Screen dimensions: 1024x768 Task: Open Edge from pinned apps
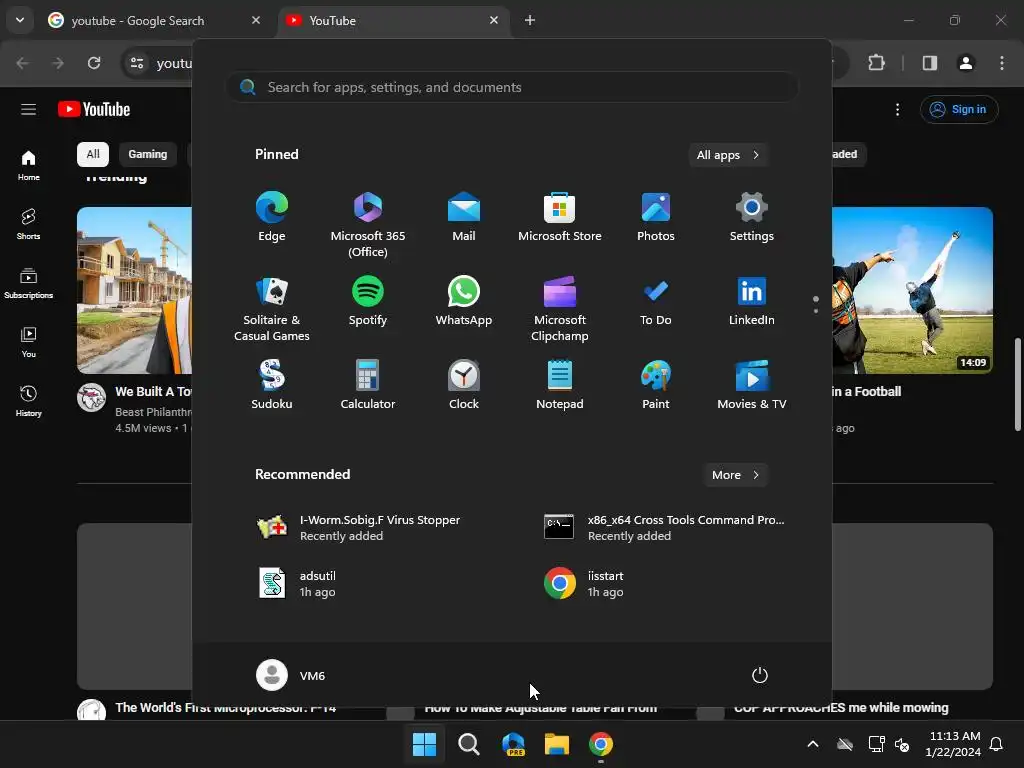pos(272,217)
